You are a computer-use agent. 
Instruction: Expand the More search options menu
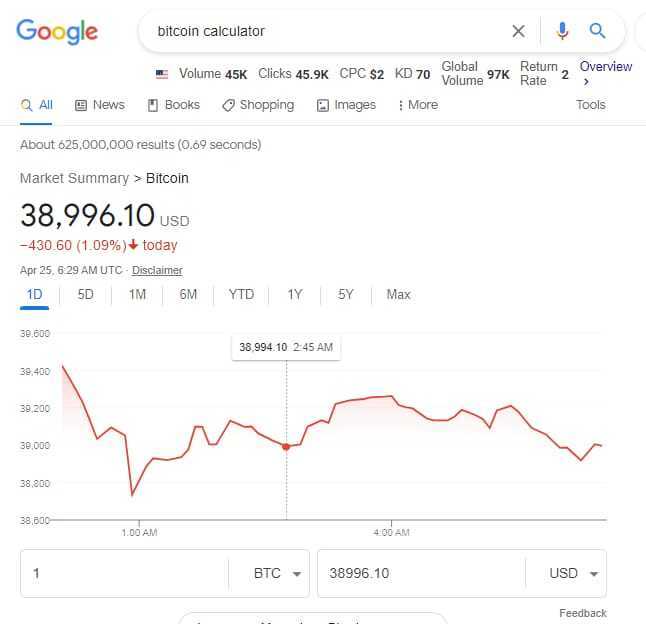[x=418, y=105]
